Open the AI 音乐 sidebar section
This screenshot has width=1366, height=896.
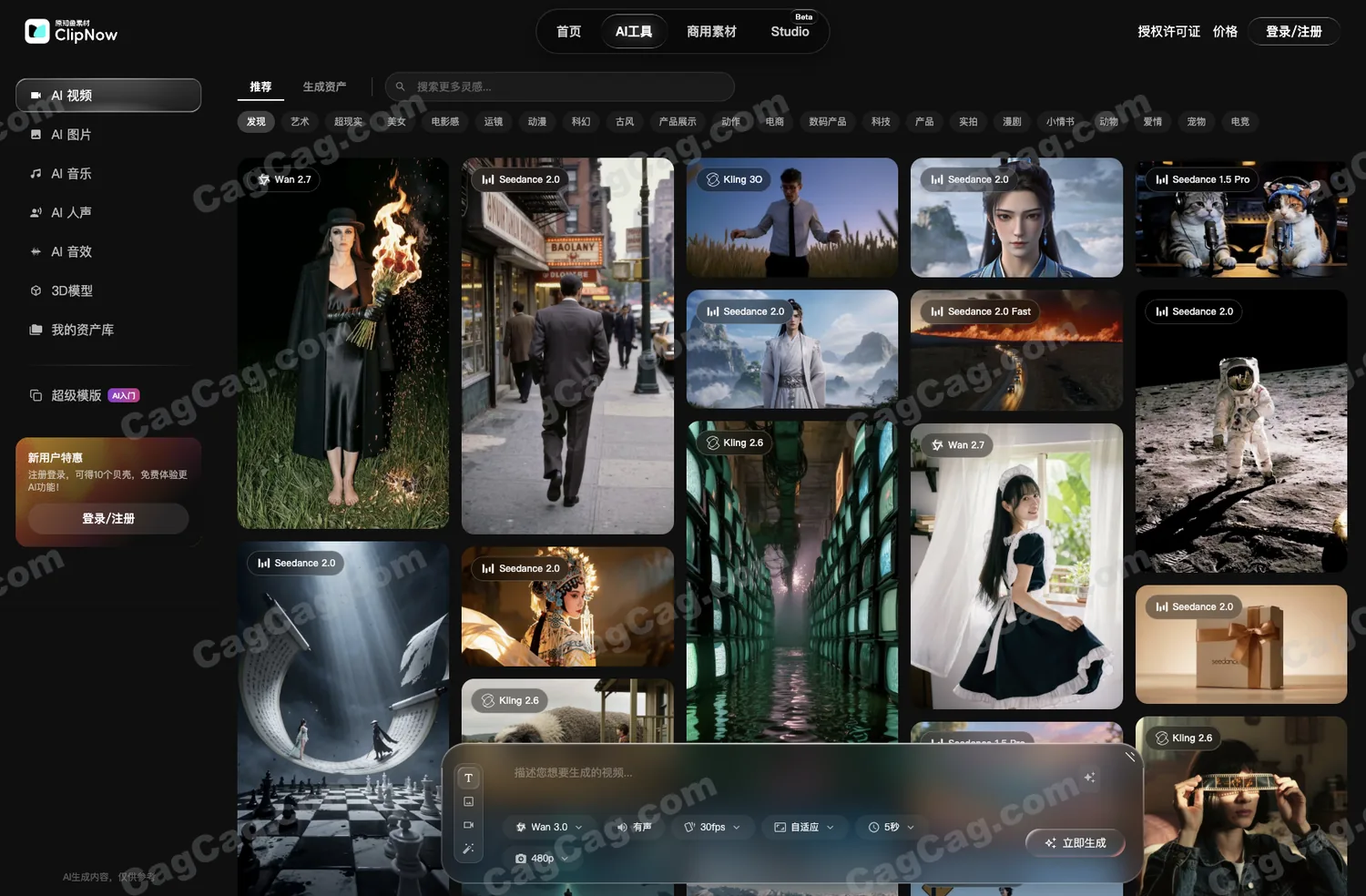108,174
